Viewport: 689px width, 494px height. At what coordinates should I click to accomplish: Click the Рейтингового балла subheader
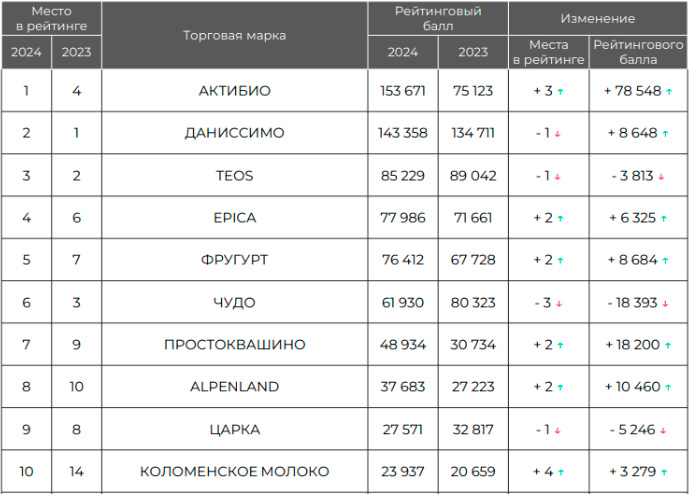638,52
